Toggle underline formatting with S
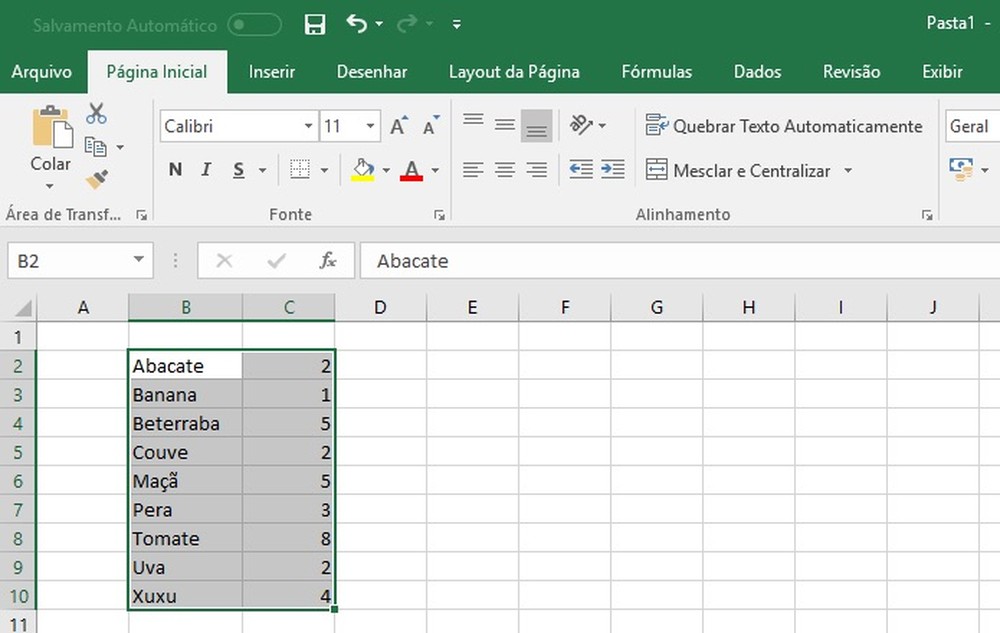 pos(239,170)
